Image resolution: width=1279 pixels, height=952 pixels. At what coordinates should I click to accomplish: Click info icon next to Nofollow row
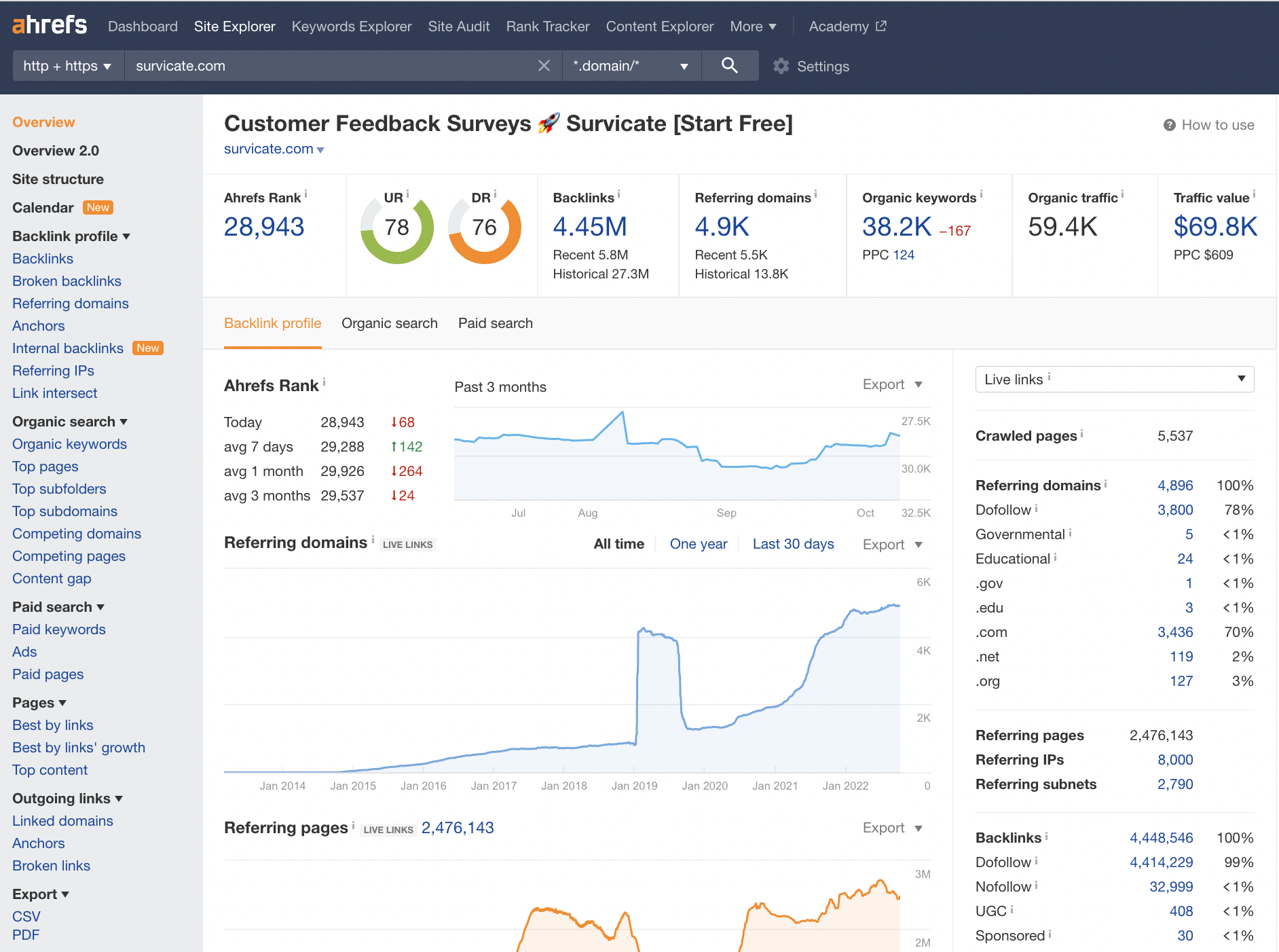point(1036,885)
